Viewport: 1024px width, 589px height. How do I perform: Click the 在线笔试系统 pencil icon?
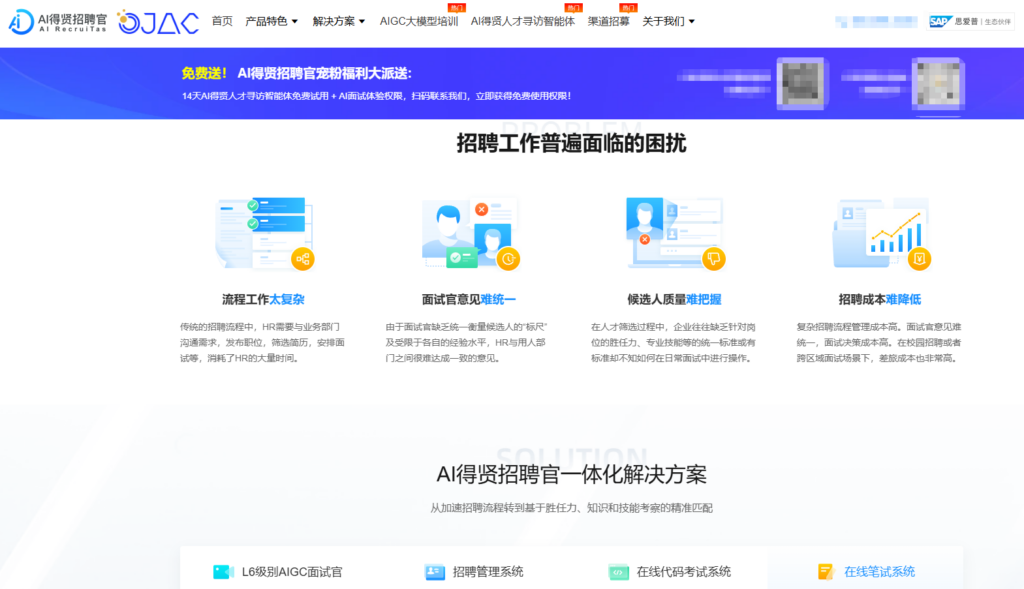click(826, 571)
